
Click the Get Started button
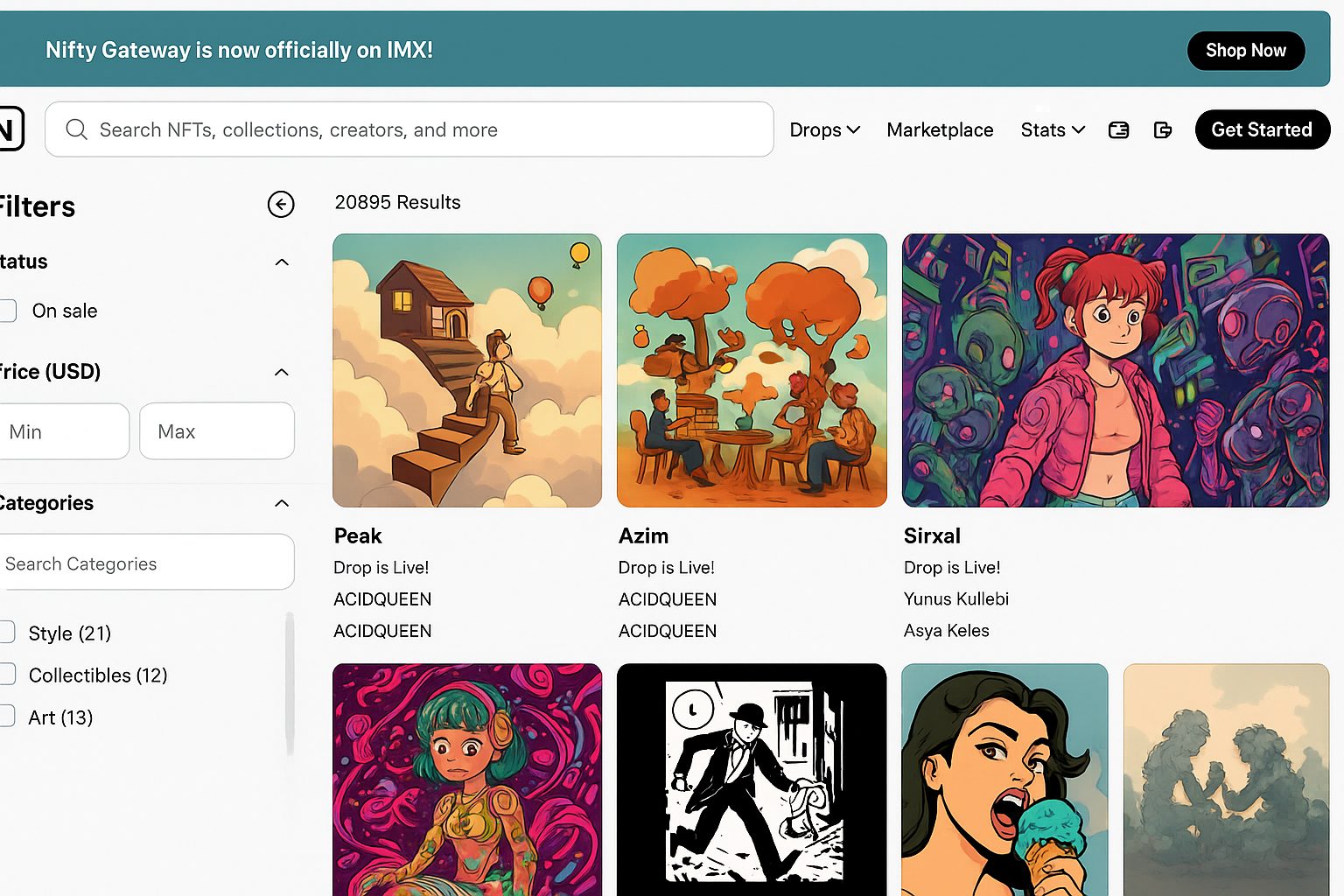(1262, 130)
